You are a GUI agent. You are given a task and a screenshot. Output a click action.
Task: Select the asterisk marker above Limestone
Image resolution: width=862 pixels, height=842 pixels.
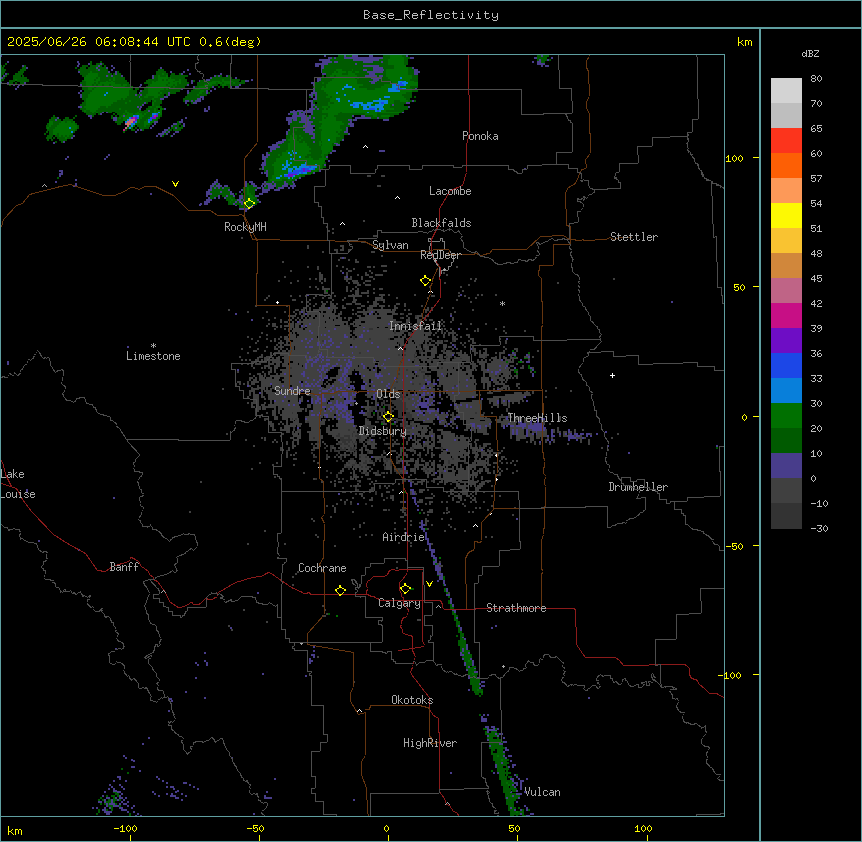(x=153, y=346)
